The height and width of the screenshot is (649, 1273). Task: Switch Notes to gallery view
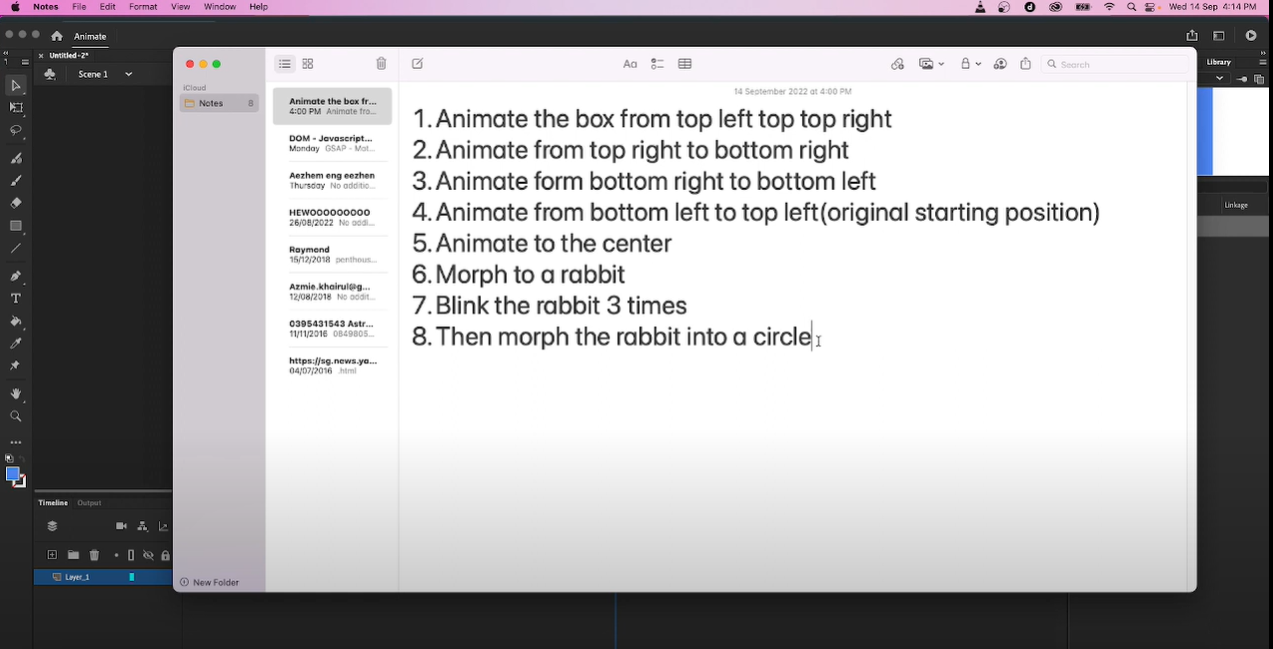(308, 64)
